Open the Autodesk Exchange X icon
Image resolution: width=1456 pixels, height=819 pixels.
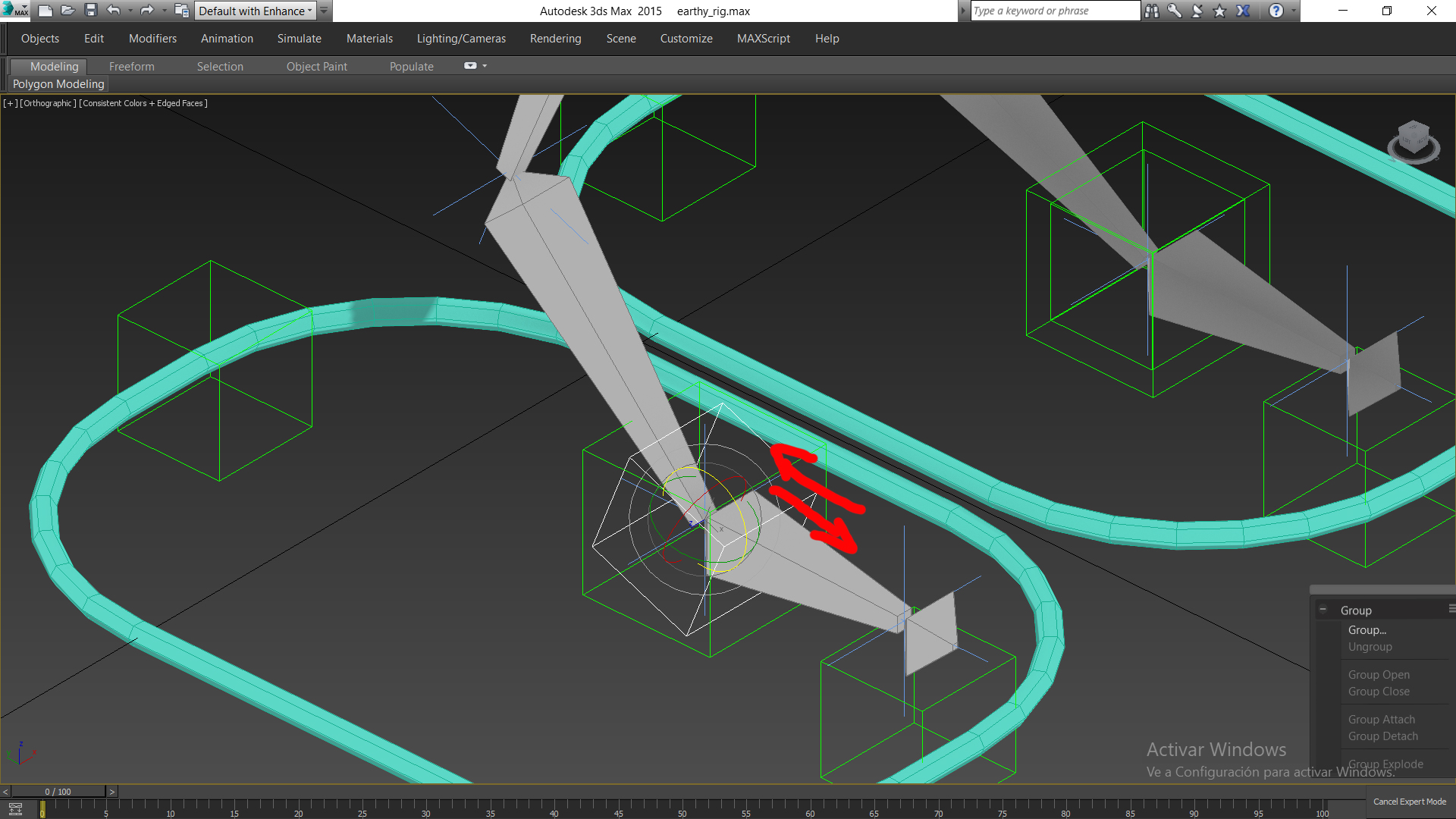point(1243,11)
